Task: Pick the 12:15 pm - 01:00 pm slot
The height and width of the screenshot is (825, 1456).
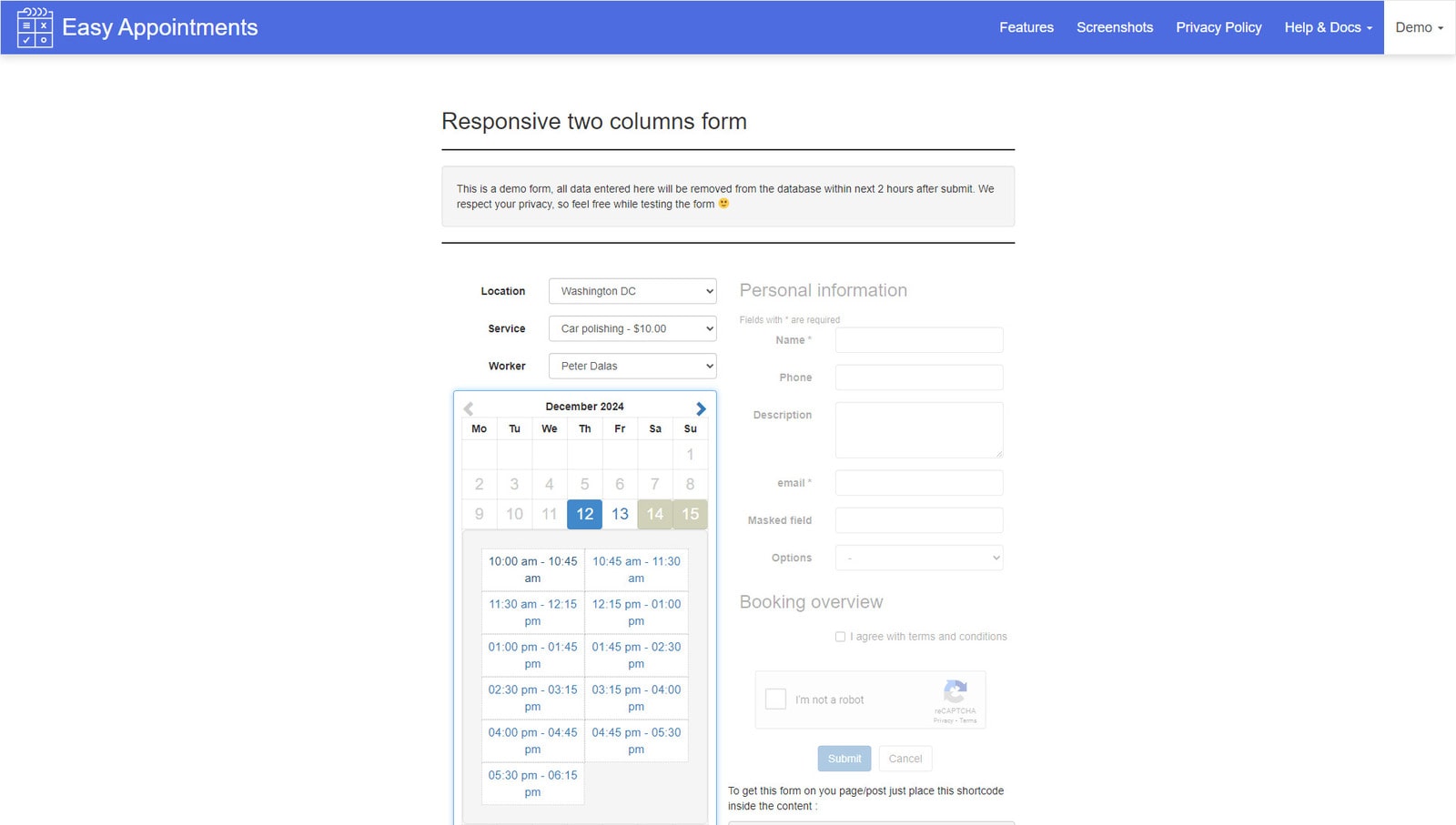Action: coord(636,612)
